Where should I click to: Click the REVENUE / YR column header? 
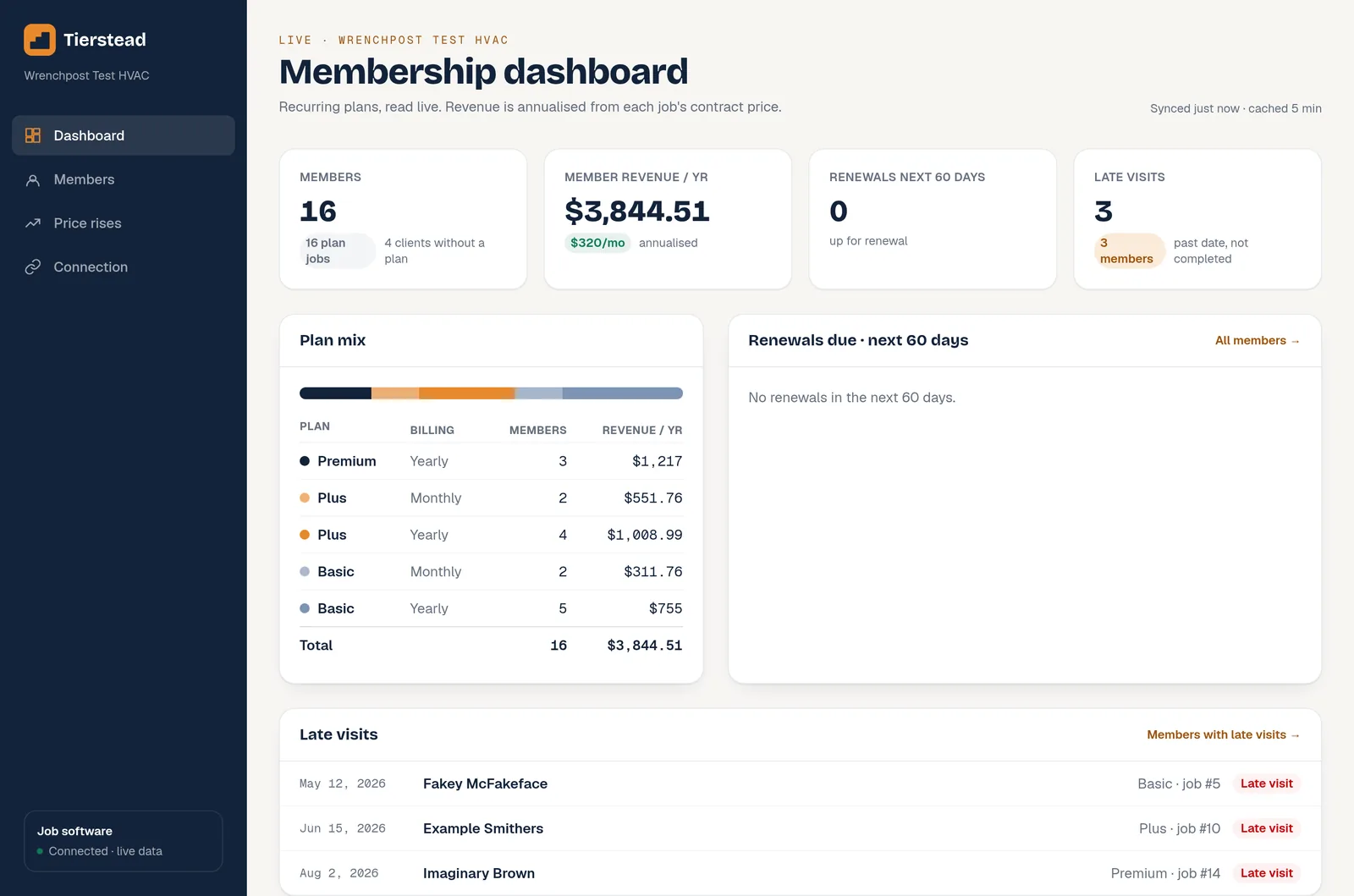642,430
